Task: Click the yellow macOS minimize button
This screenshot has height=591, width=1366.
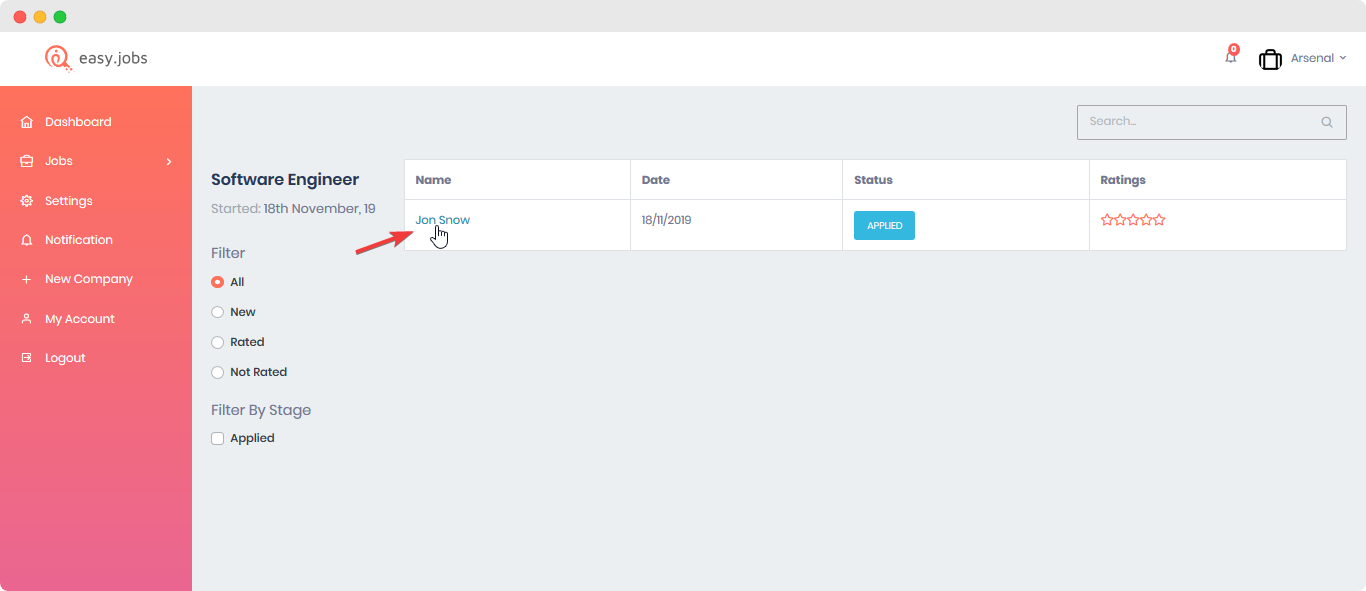Action: (40, 17)
